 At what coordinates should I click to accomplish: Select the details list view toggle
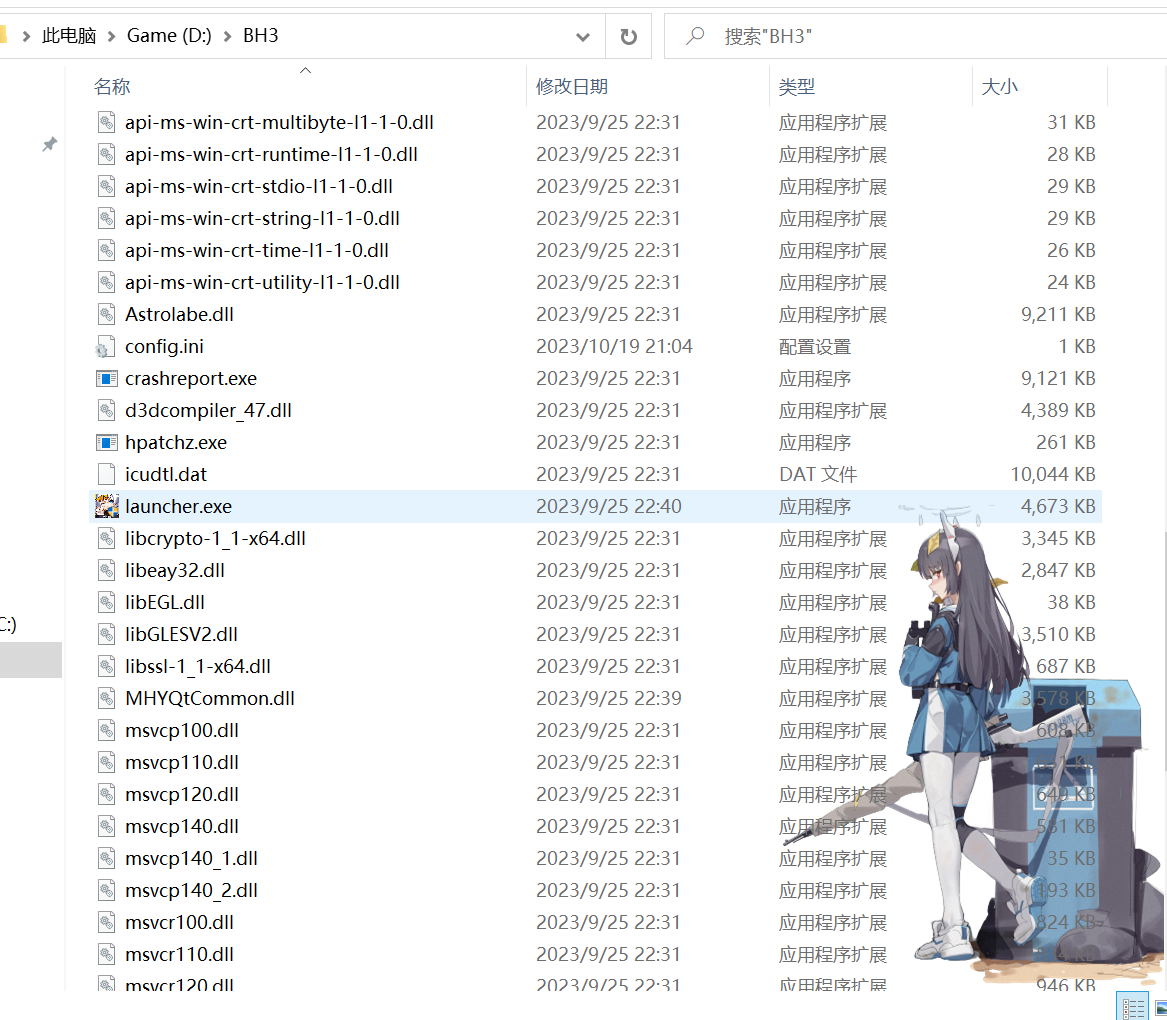click(1133, 1007)
